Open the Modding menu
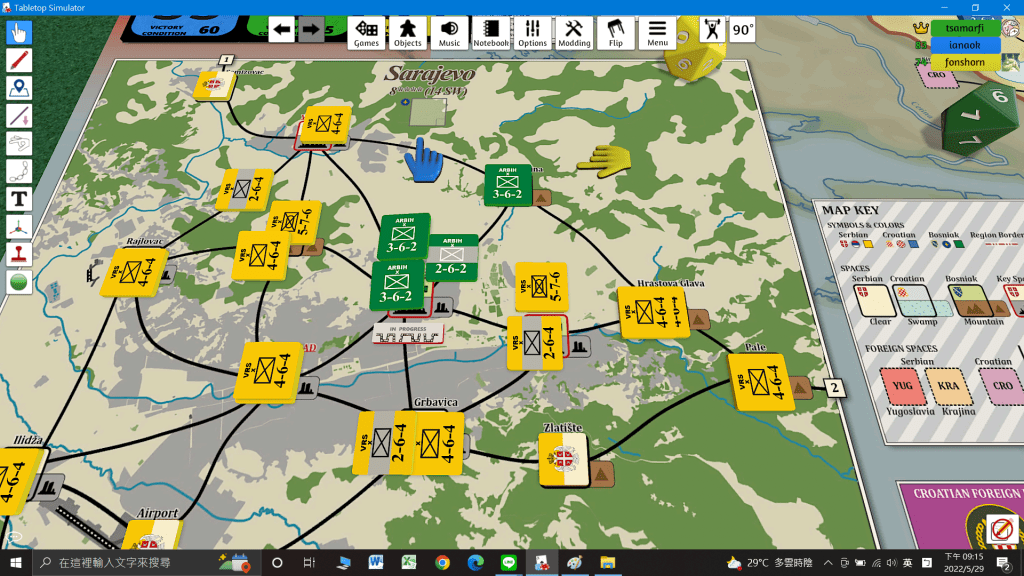1024x576 pixels. click(x=573, y=32)
